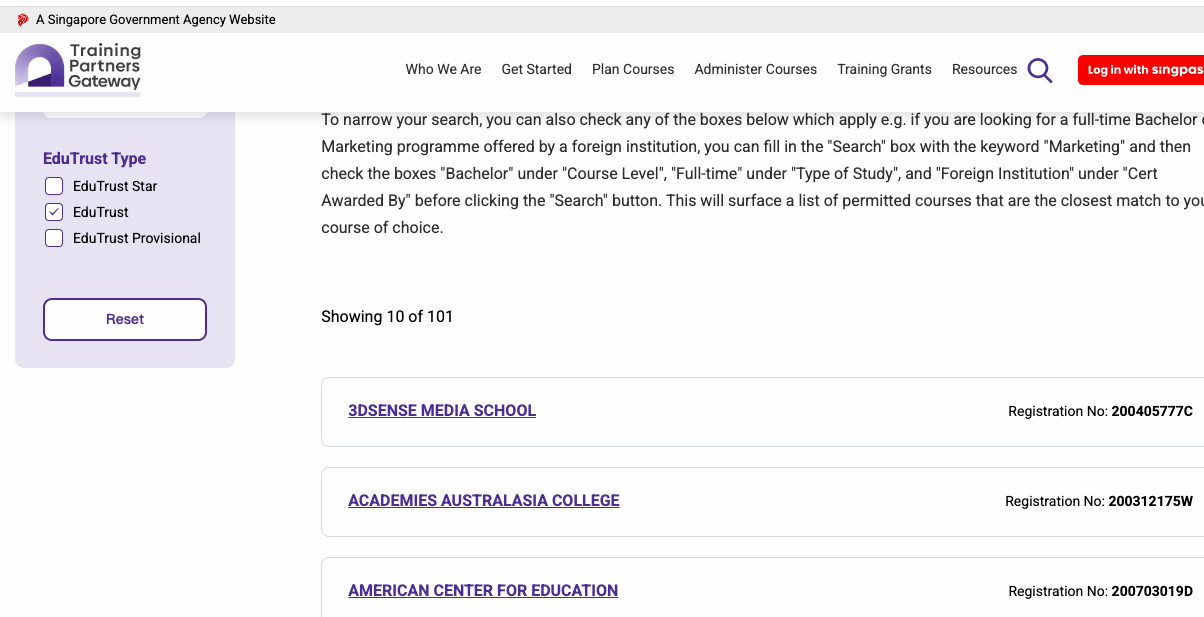The image size is (1204, 617).
Task: Open the AMERICAN CENTER FOR EDUCATION link
Action: click(483, 590)
